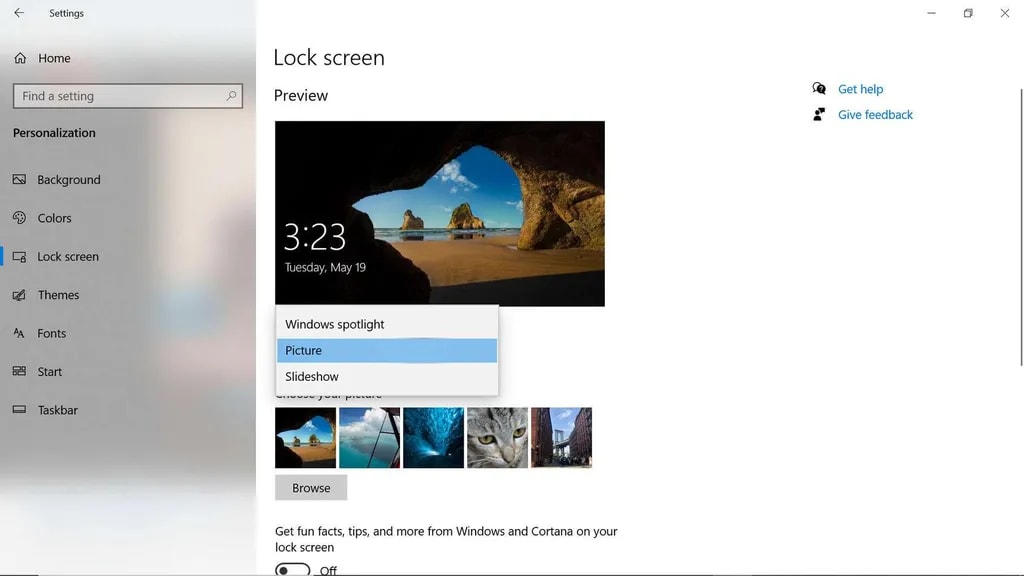Click the Fonts icon in sidebar
1024x576 pixels.
[19, 333]
